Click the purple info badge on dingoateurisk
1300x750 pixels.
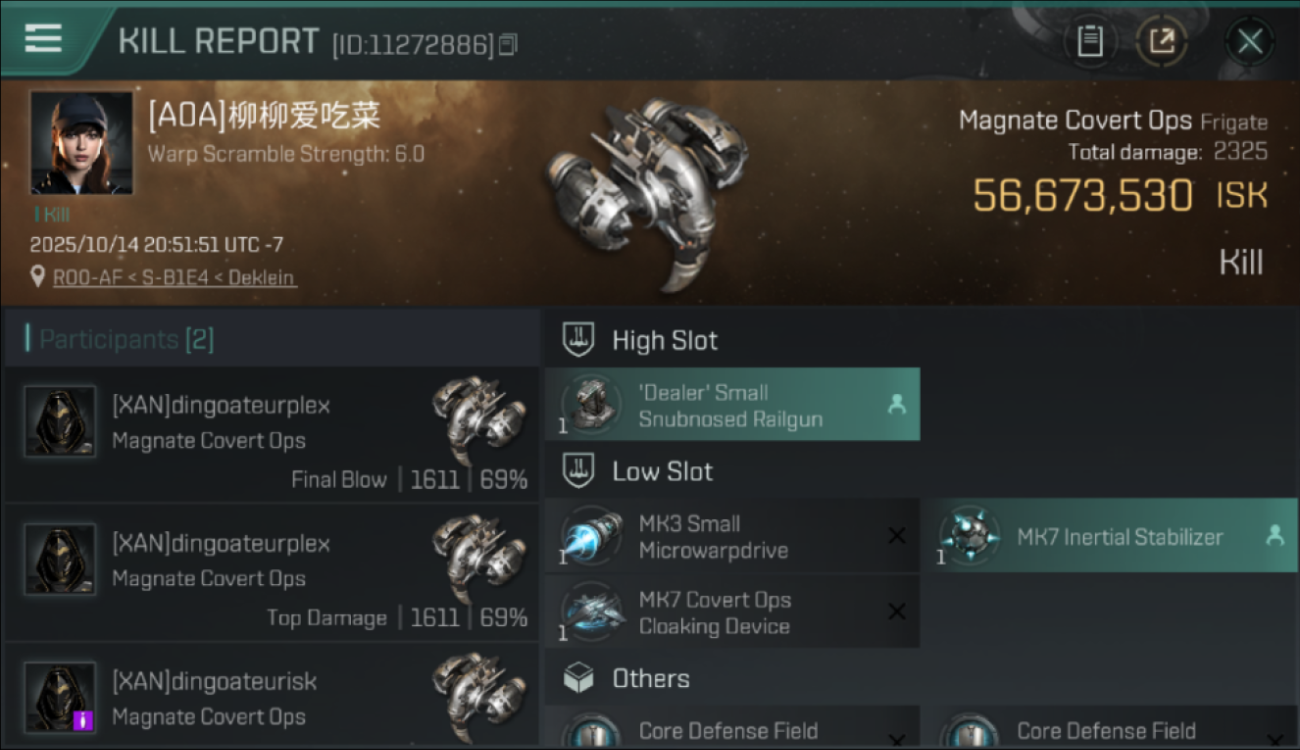83,719
